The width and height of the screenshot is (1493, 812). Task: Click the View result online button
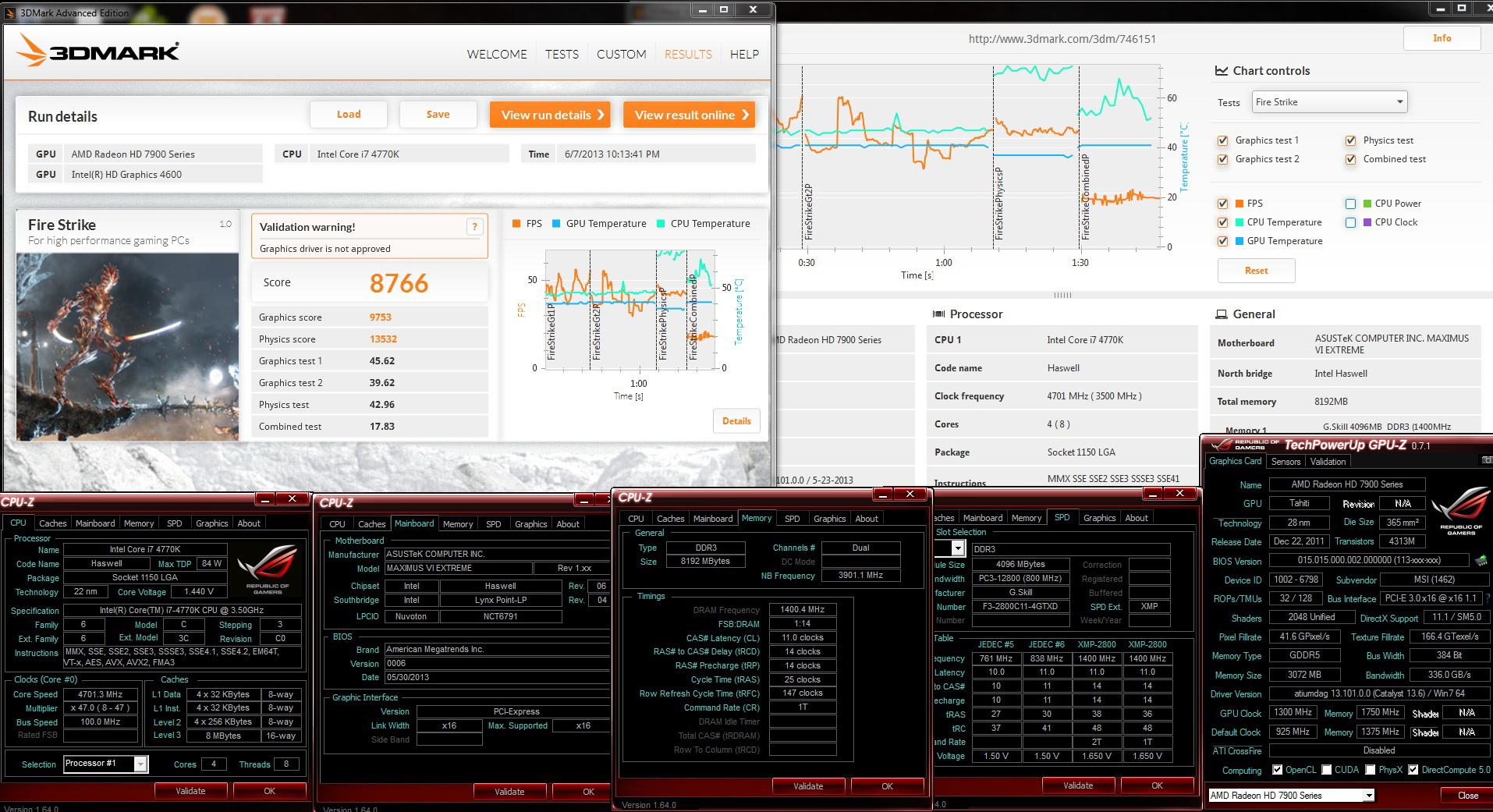click(690, 115)
